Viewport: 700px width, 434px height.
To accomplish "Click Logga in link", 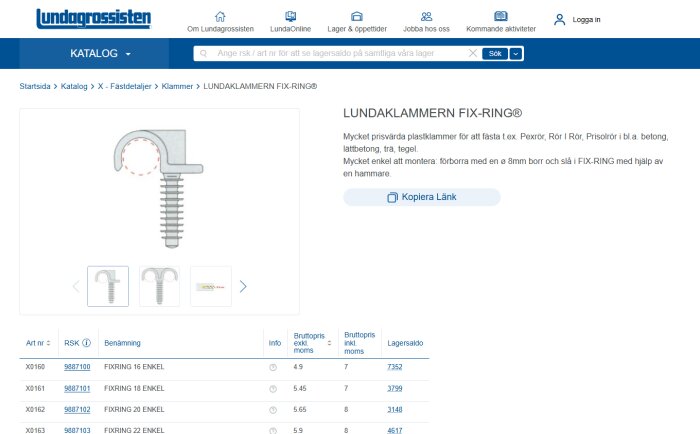I will point(586,20).
